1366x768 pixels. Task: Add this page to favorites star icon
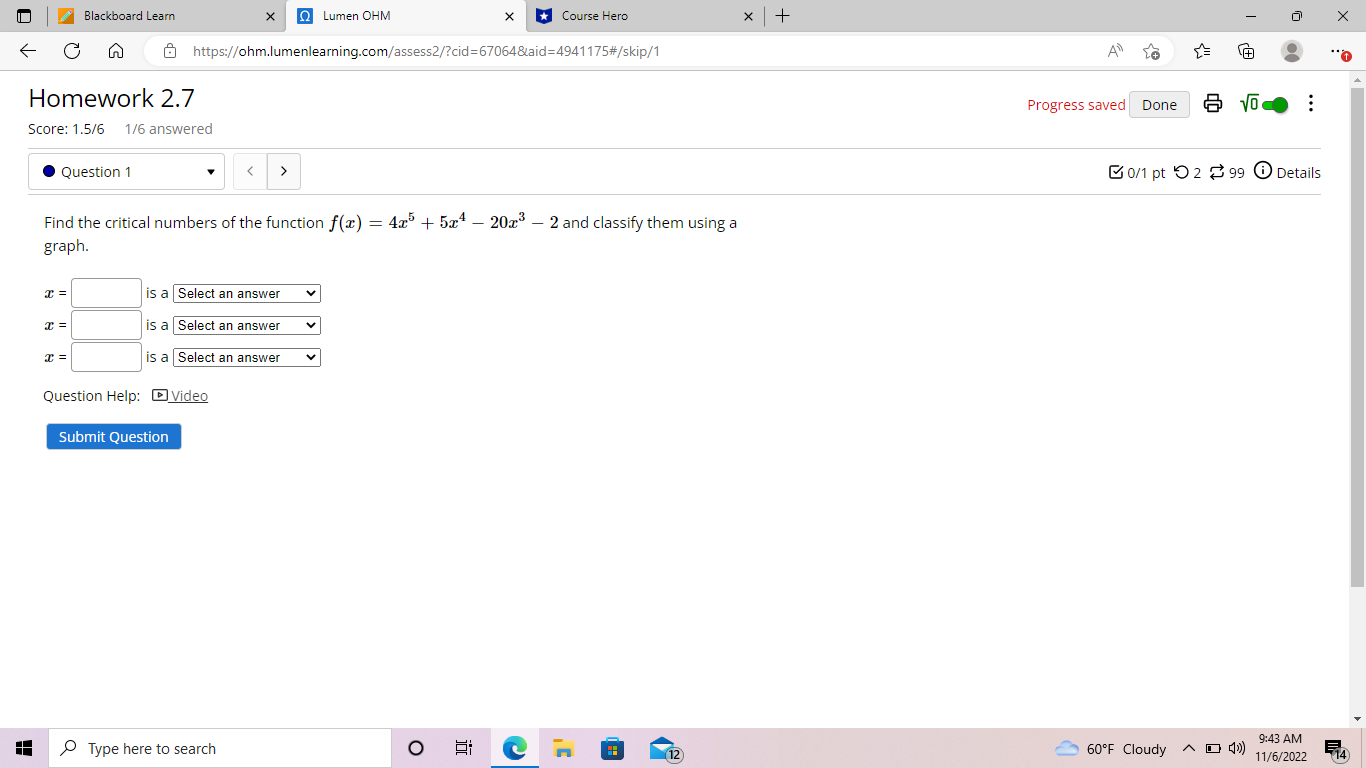(x=1152, y=51)
